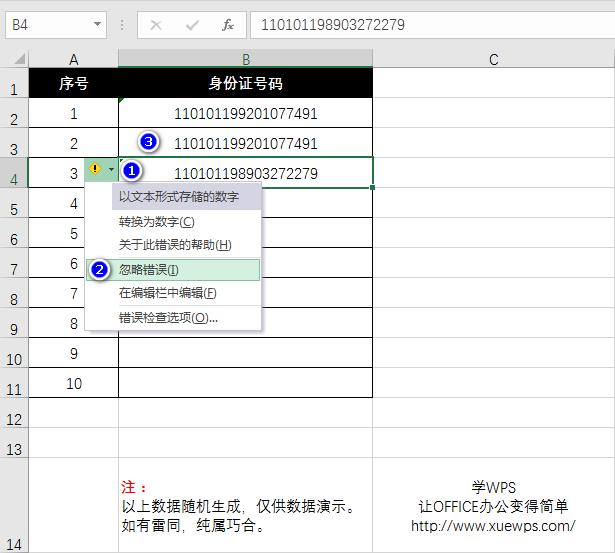Click the 让OFFICE办公变得简单 text
615x553 pixels.
tap(493, 506)
